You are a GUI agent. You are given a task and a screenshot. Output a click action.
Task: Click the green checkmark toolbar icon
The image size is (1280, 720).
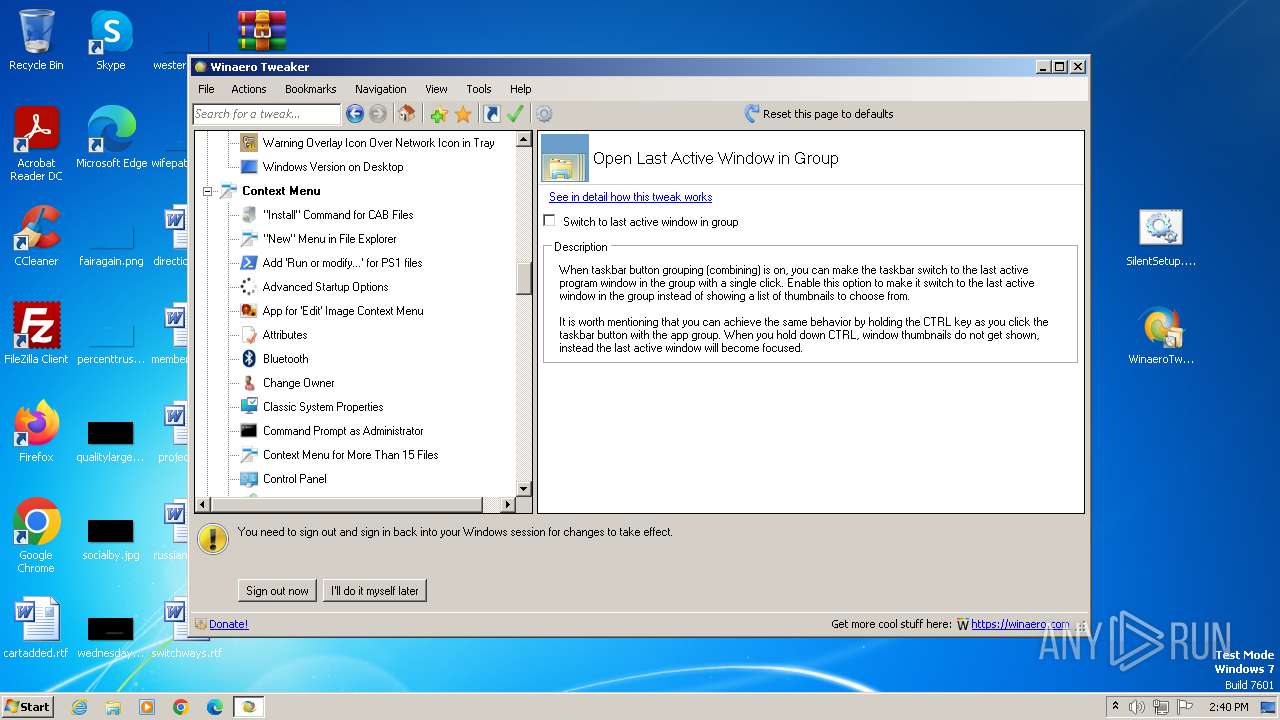coord(515,114)
